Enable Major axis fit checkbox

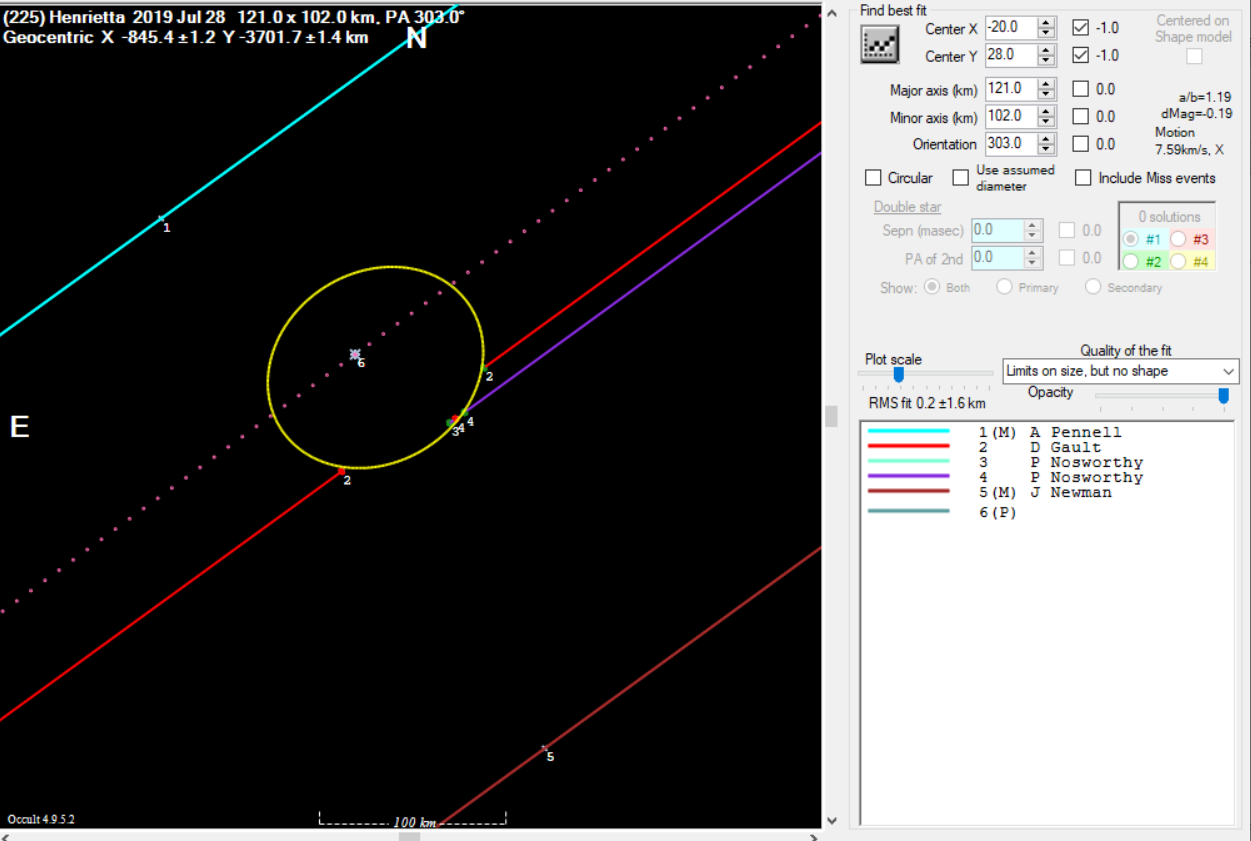[1081, 89]
